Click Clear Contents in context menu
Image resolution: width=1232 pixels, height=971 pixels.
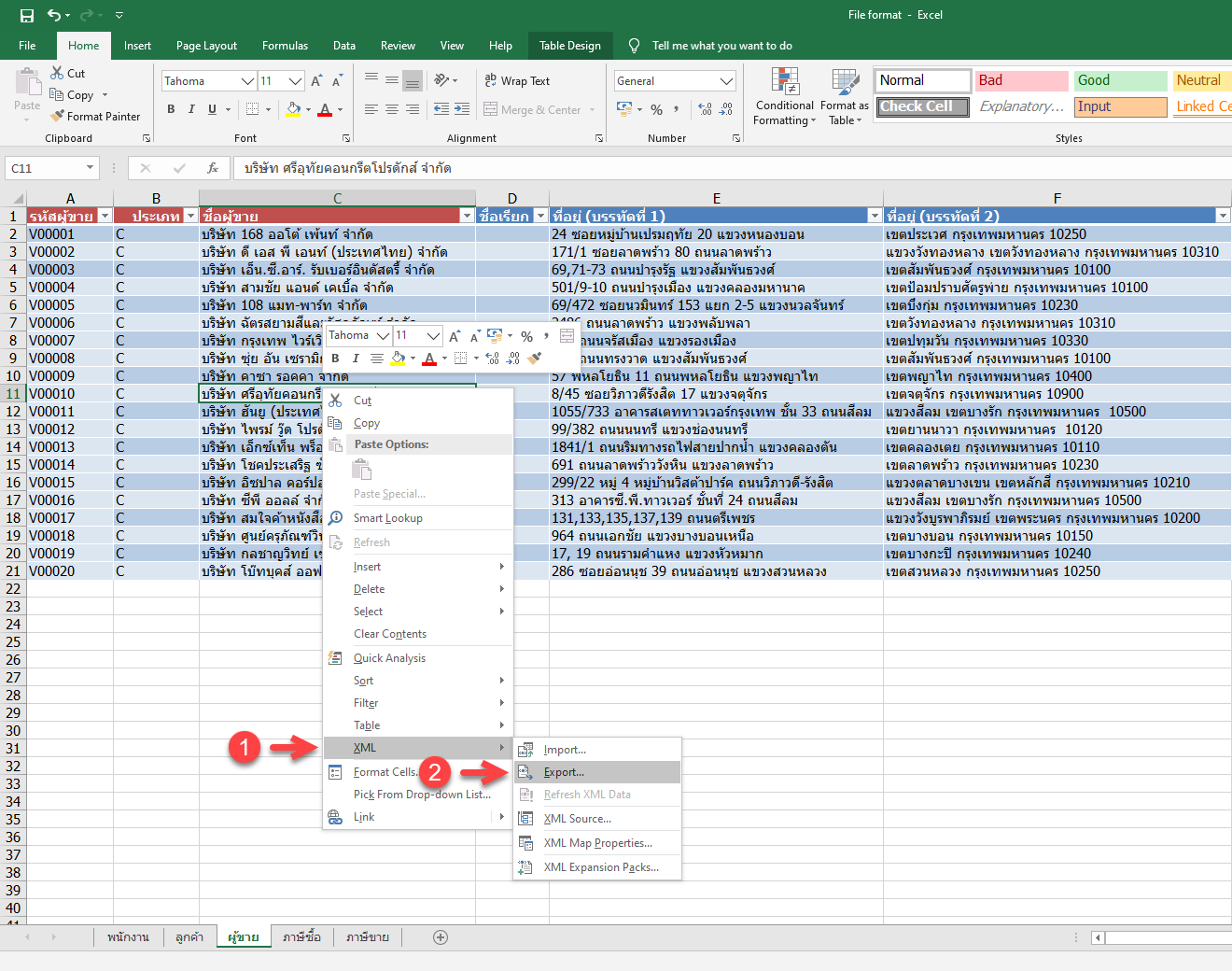coord(417,634)
